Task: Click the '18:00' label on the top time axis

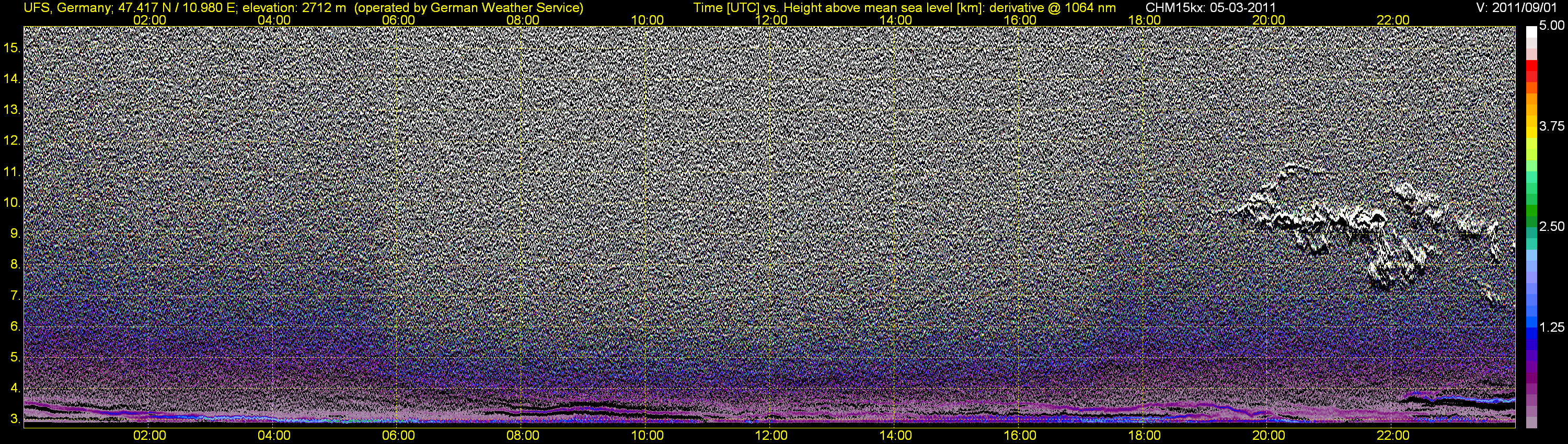Action: [x=1144, y=20]
